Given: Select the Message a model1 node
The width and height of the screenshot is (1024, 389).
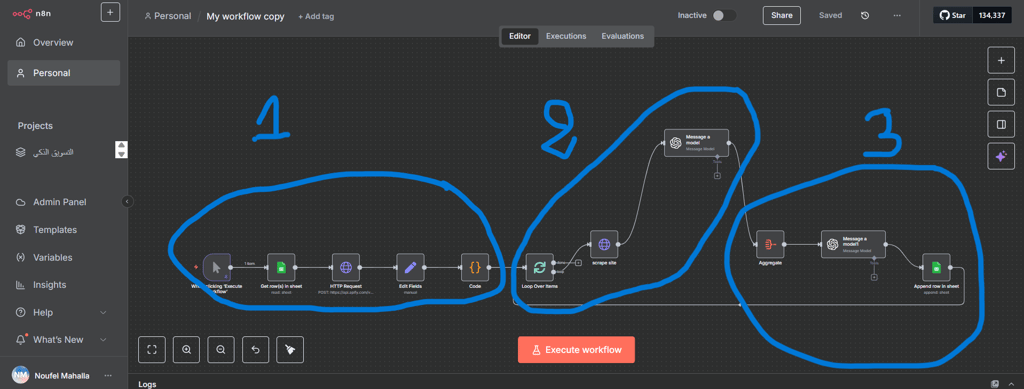Looking at the screenshot, I should point(854,244).
